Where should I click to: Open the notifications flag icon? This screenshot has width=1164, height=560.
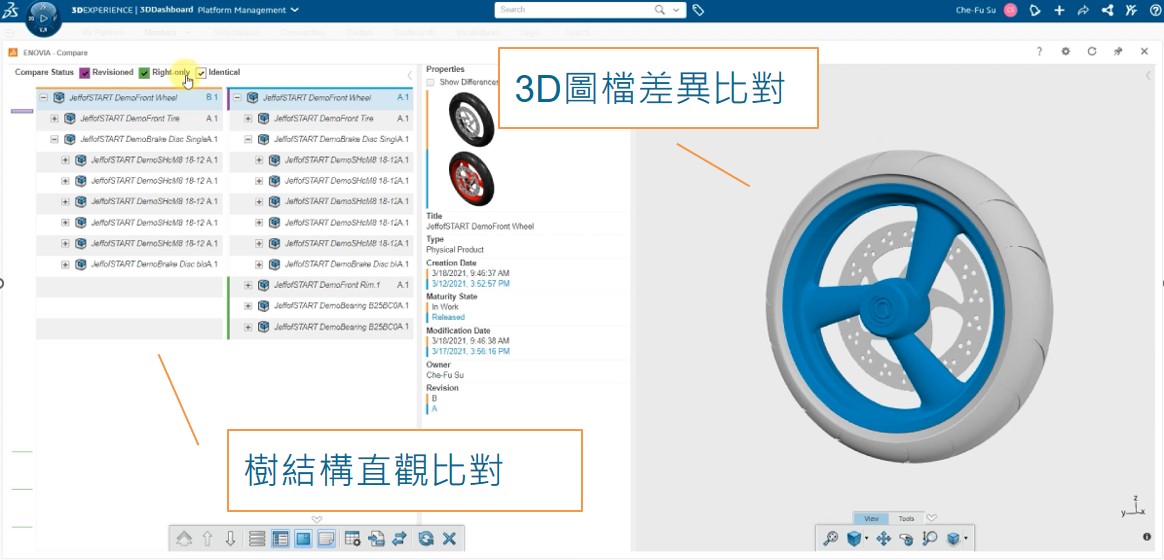point(1035,10)
